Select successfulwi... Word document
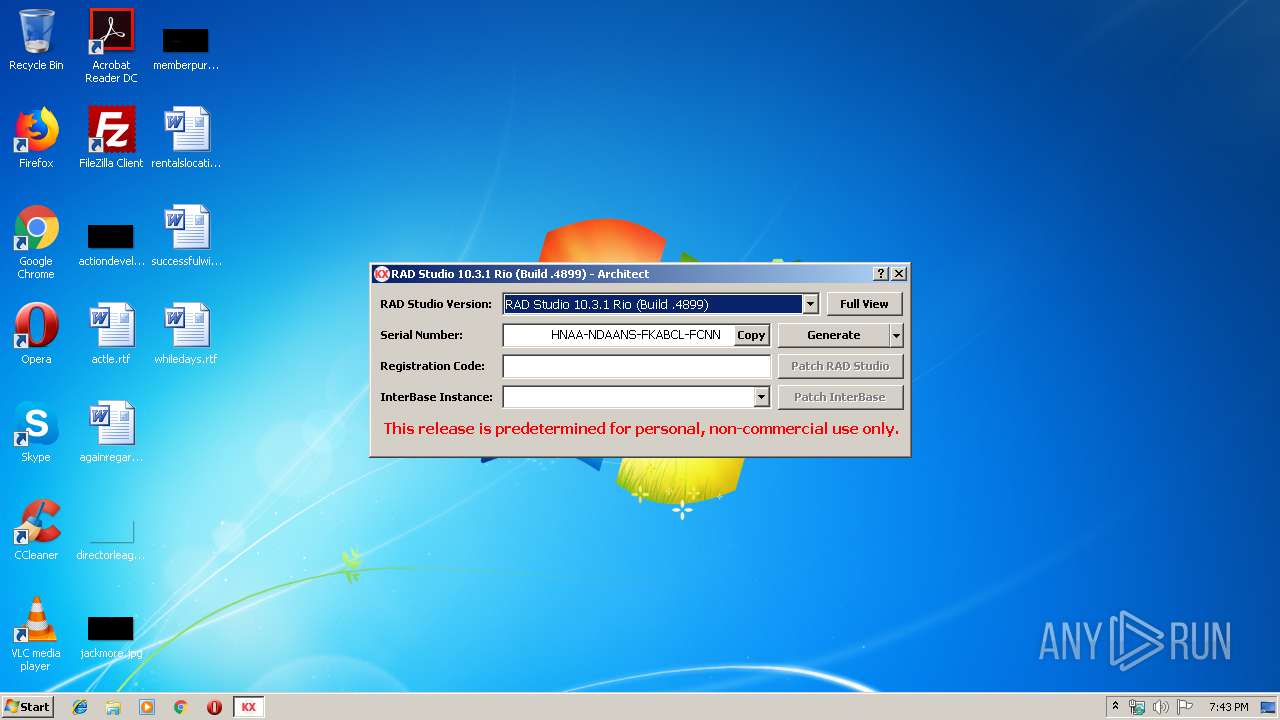This screenshot has height=720, width=1280. 186,236
